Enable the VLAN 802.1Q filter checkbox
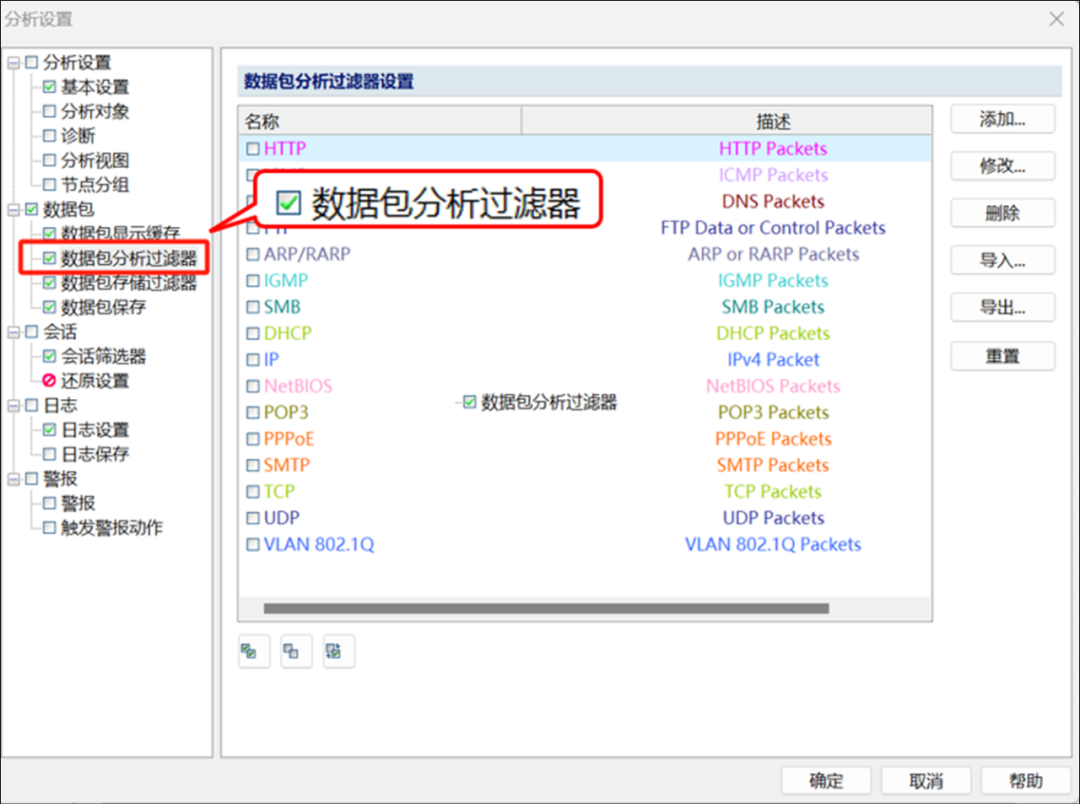Image resolution: width=1080 pixels, height=804 pixels. tap(251, 544)
